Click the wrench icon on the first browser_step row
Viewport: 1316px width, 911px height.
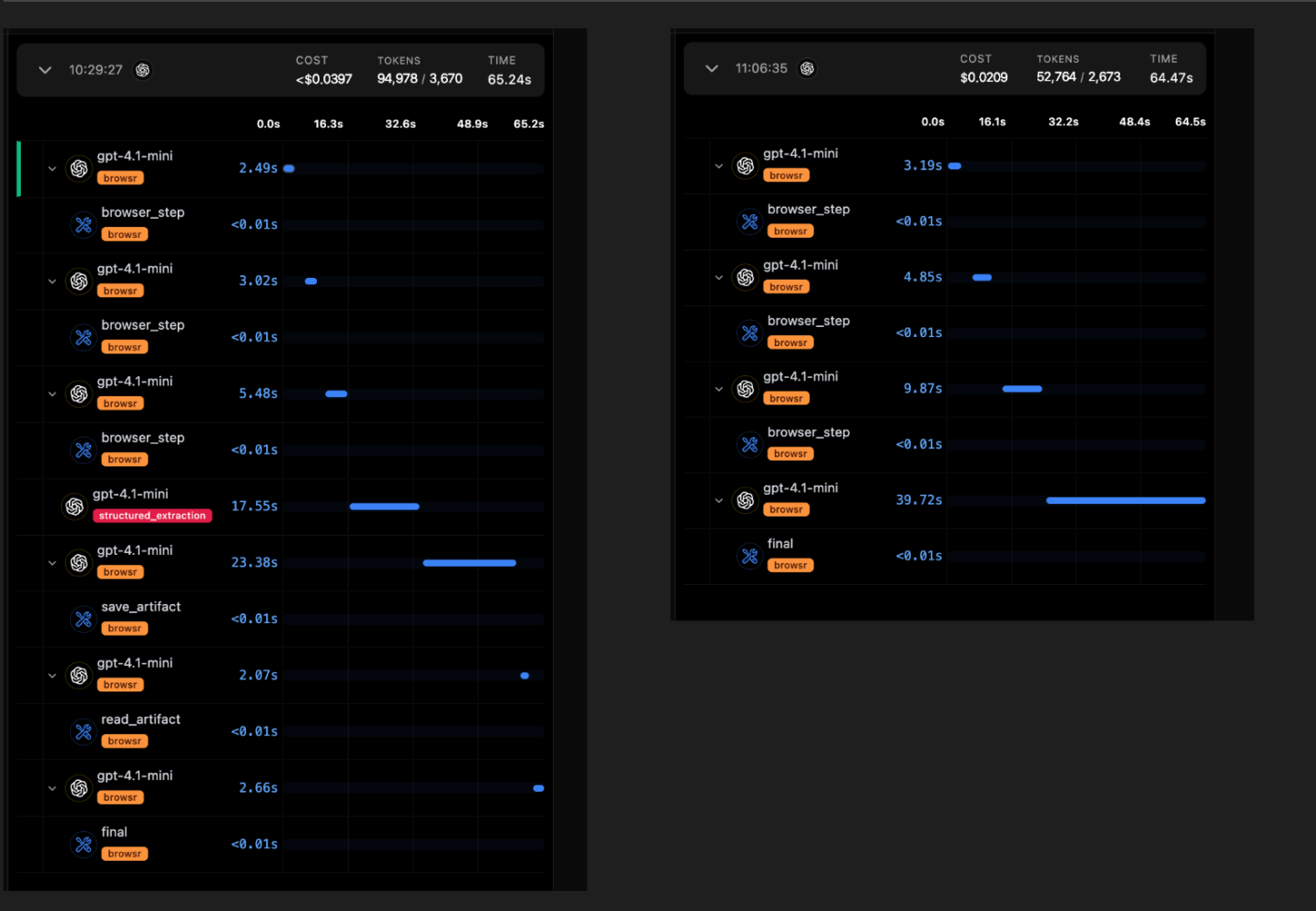click(84, 224)
